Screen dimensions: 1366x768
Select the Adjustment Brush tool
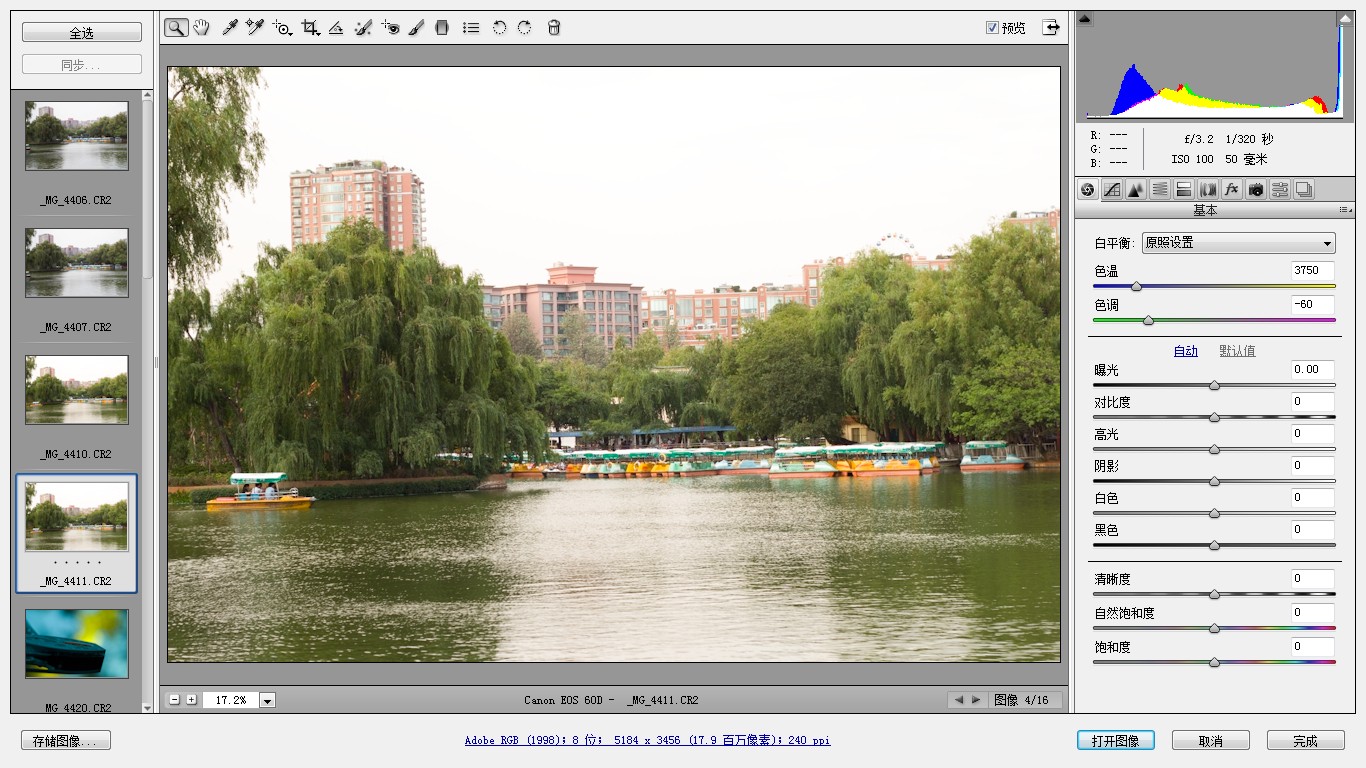click(x=417, y=28)
